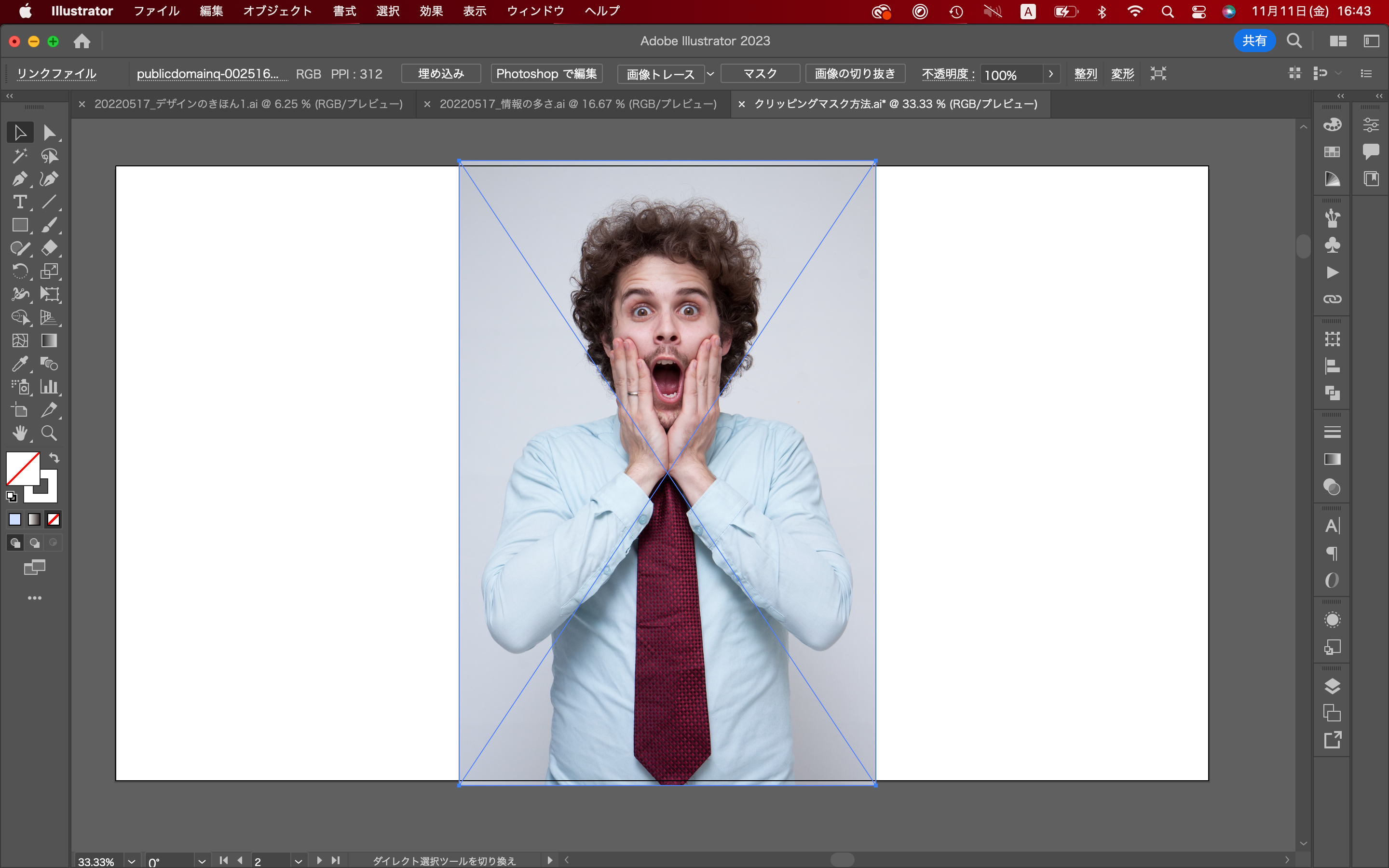Open the zoom level dropdown
The height and width of the screenshot is (868, 1389).
[x=132, y=861]
